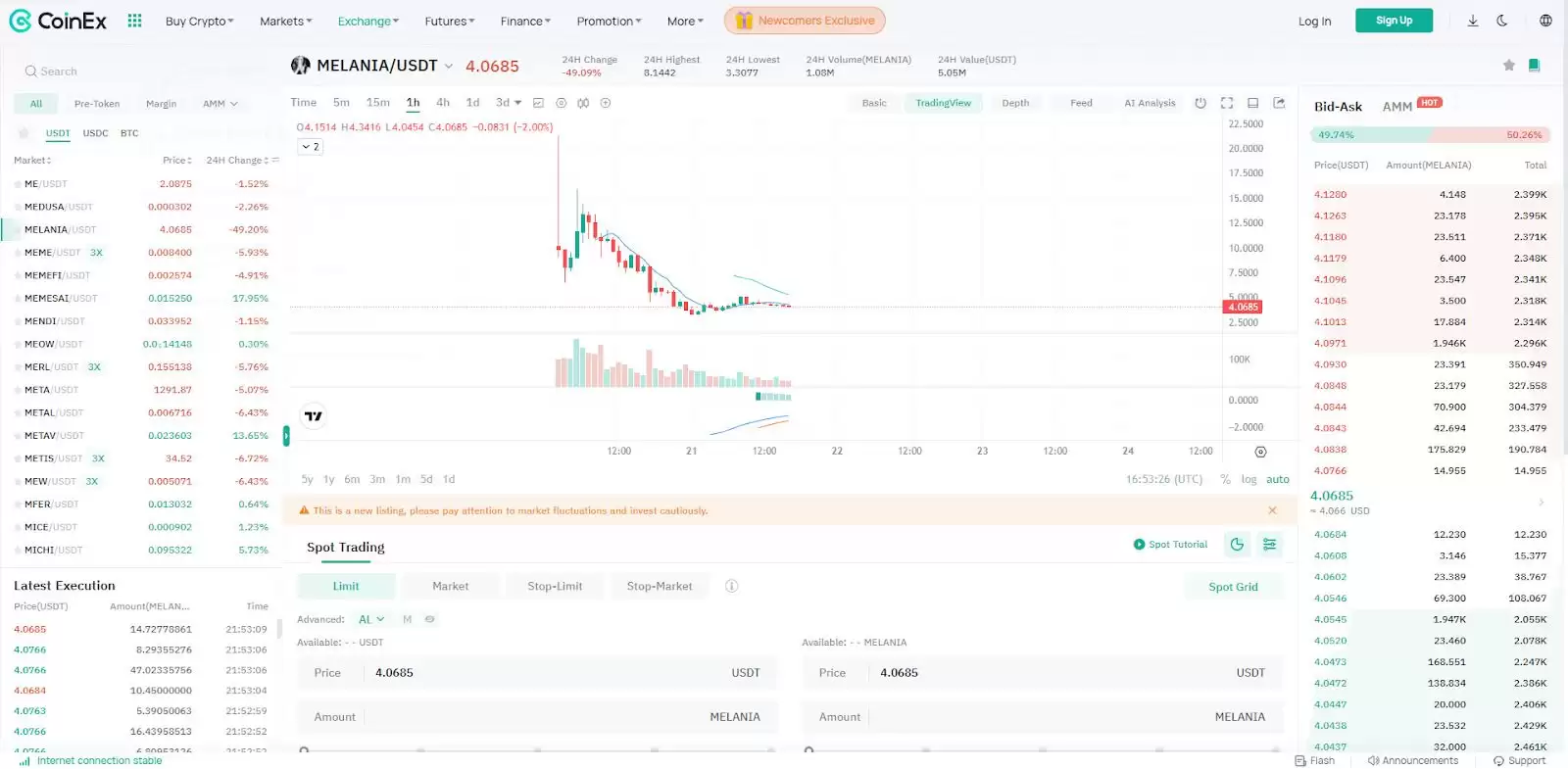Add MELANIA/USDT to favorites with the star
This screenshot has height=769, width=1568.
1508,66
